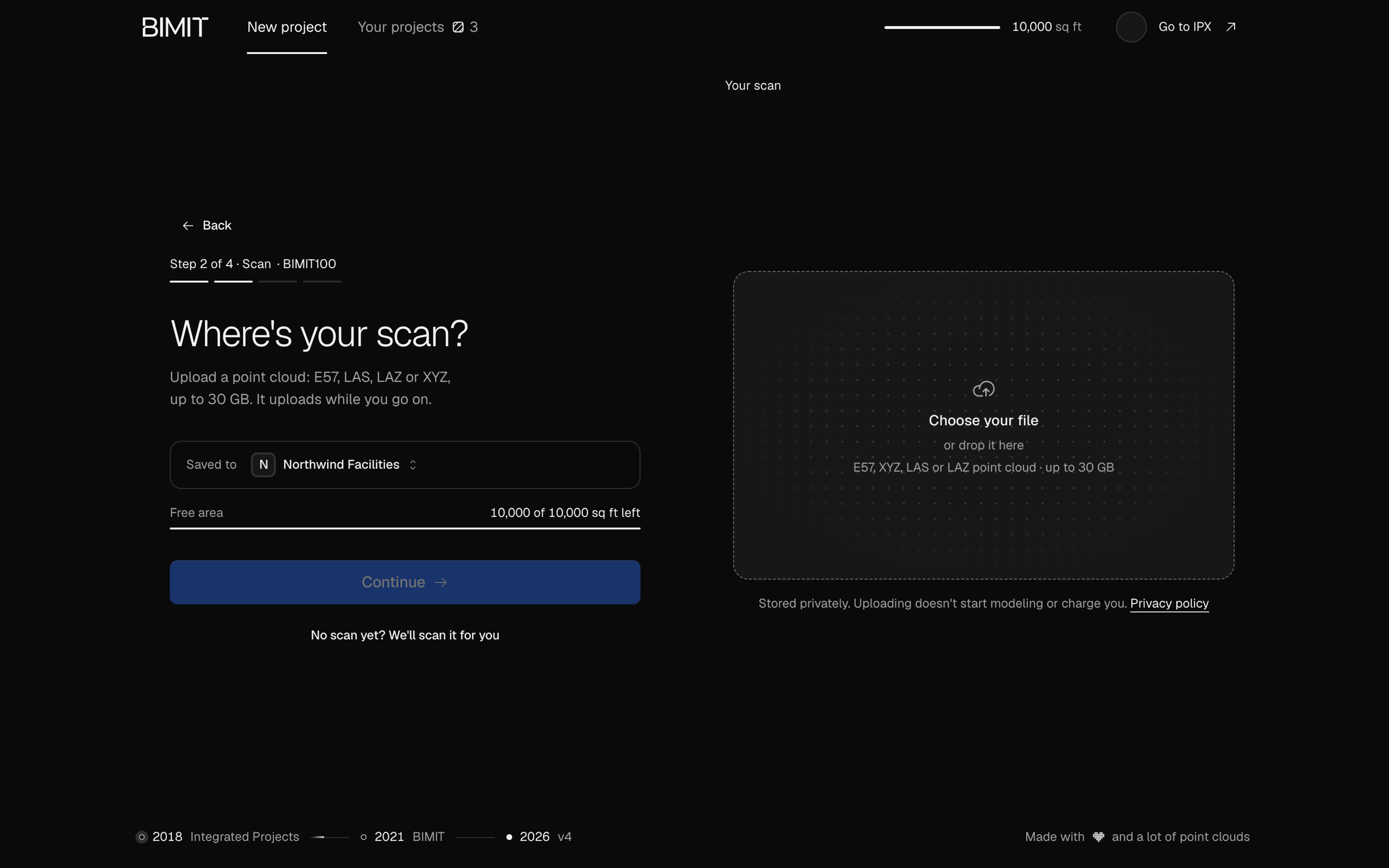
Task: Click the Back arrow icon
Action: click(188, 226)
